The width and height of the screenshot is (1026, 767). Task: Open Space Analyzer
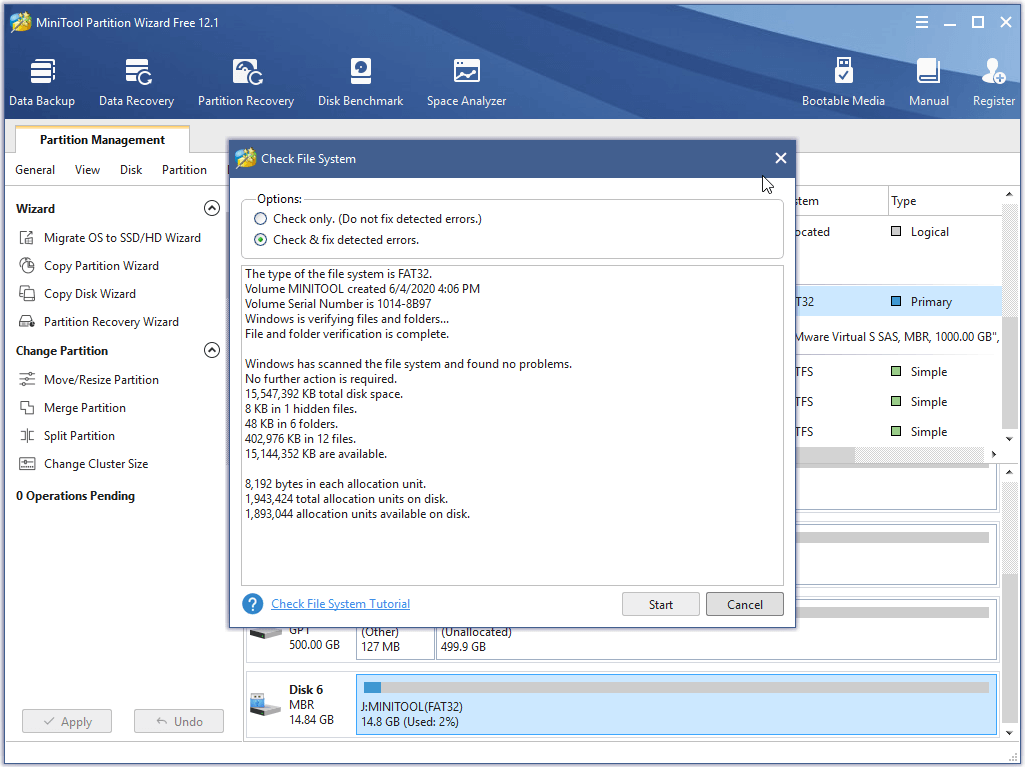[467, 82]
